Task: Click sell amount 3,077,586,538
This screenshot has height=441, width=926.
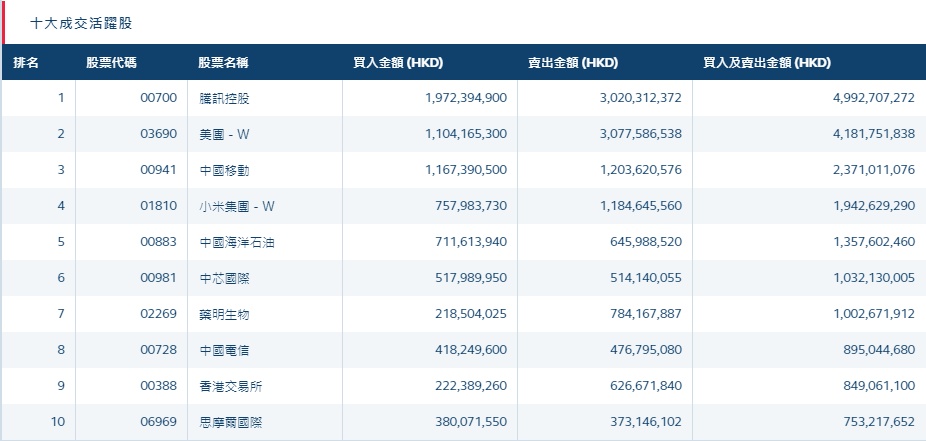Action: [x=641, y=134]
